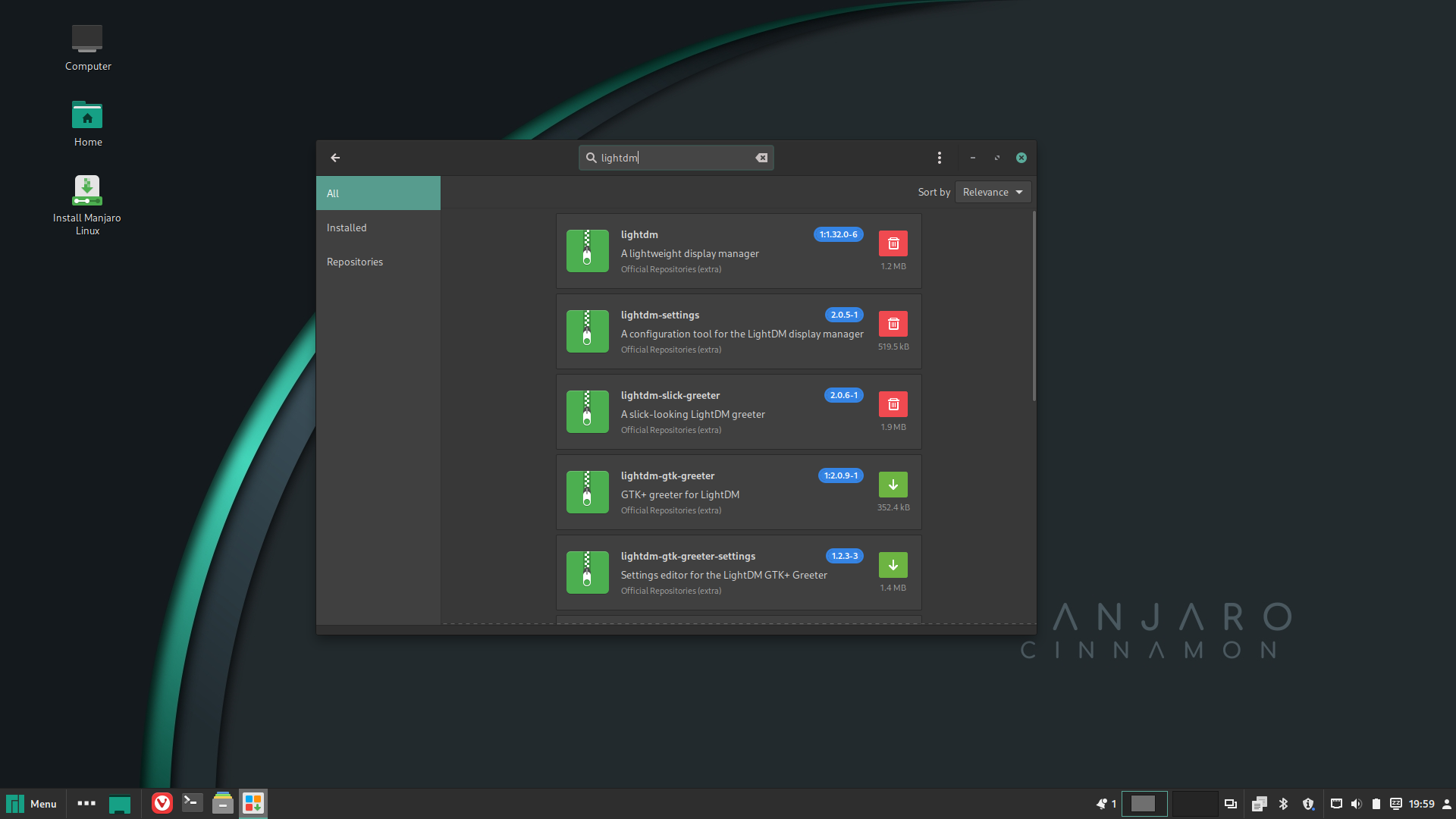Open Terminal from the taskbar
This screenshot has width=1456, height=819.
192,803
